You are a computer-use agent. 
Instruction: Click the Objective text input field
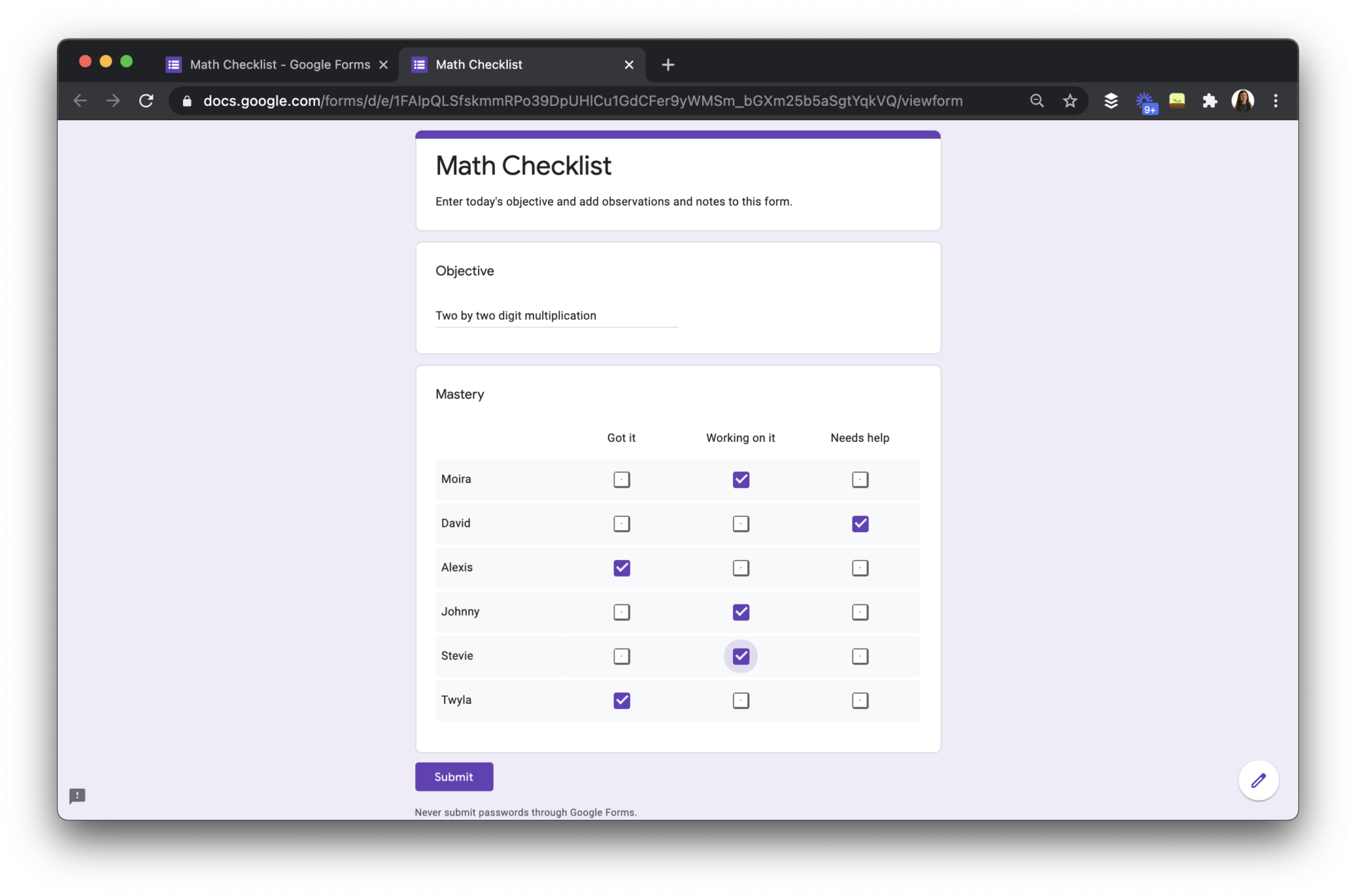556,316
